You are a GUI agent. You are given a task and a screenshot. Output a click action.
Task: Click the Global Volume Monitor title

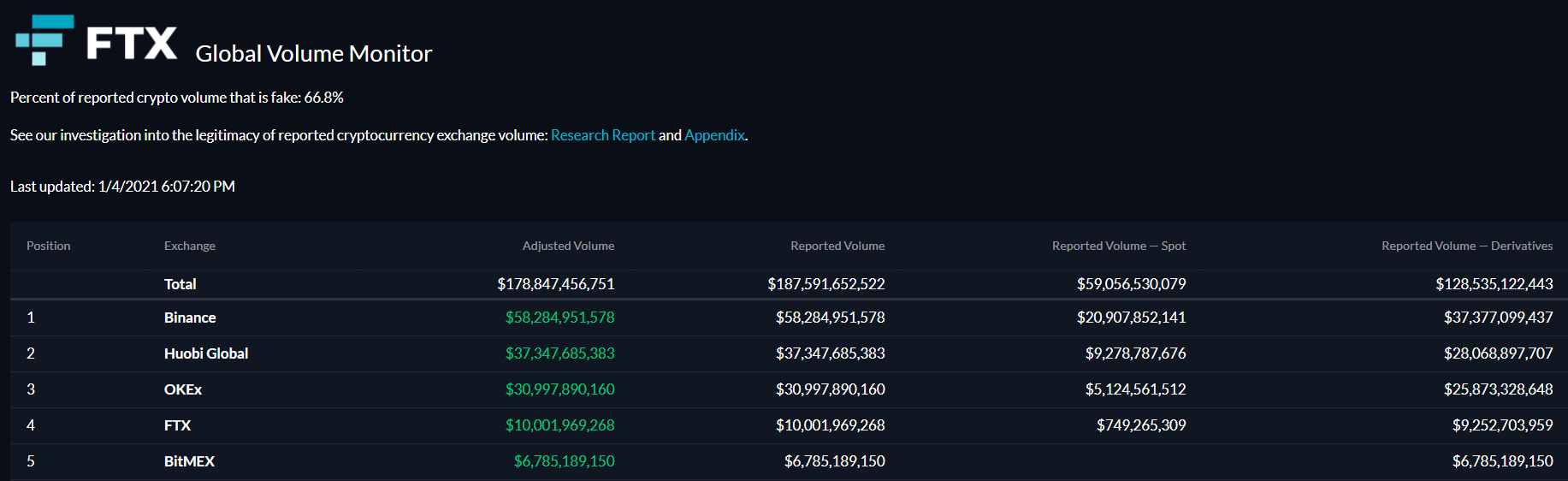coord(314,54)
